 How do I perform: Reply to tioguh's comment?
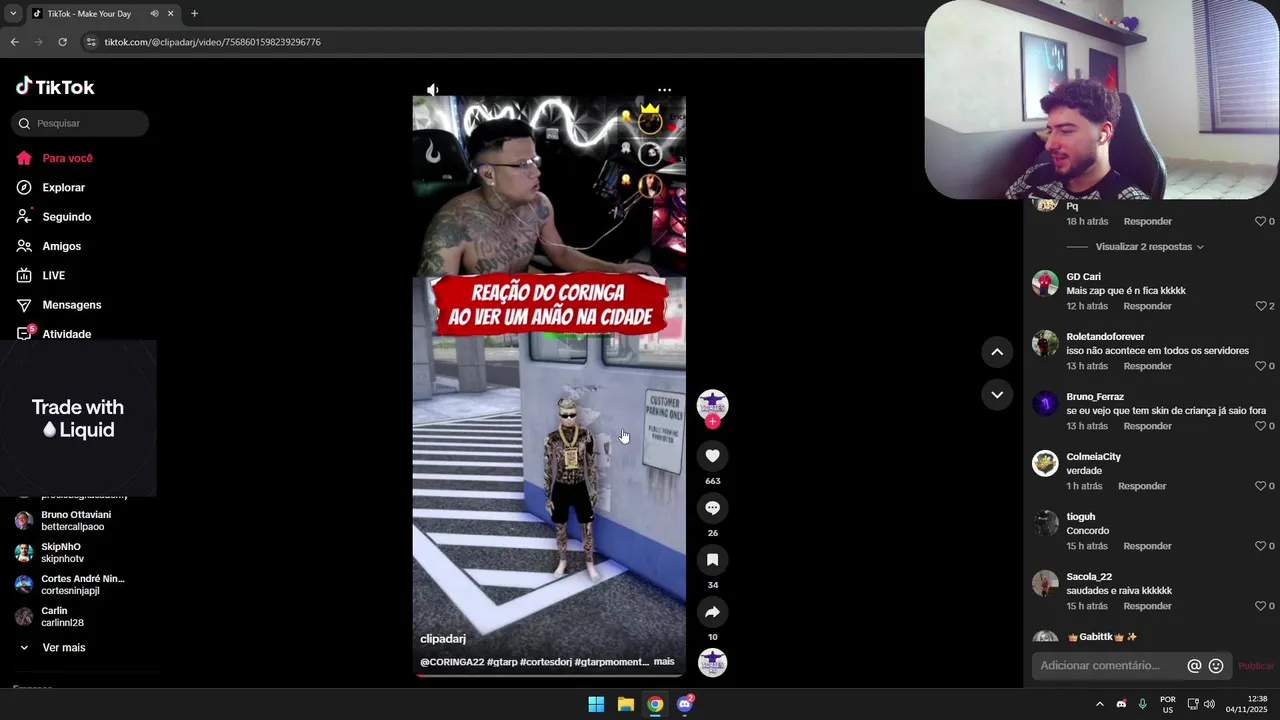pos(1147,546)
